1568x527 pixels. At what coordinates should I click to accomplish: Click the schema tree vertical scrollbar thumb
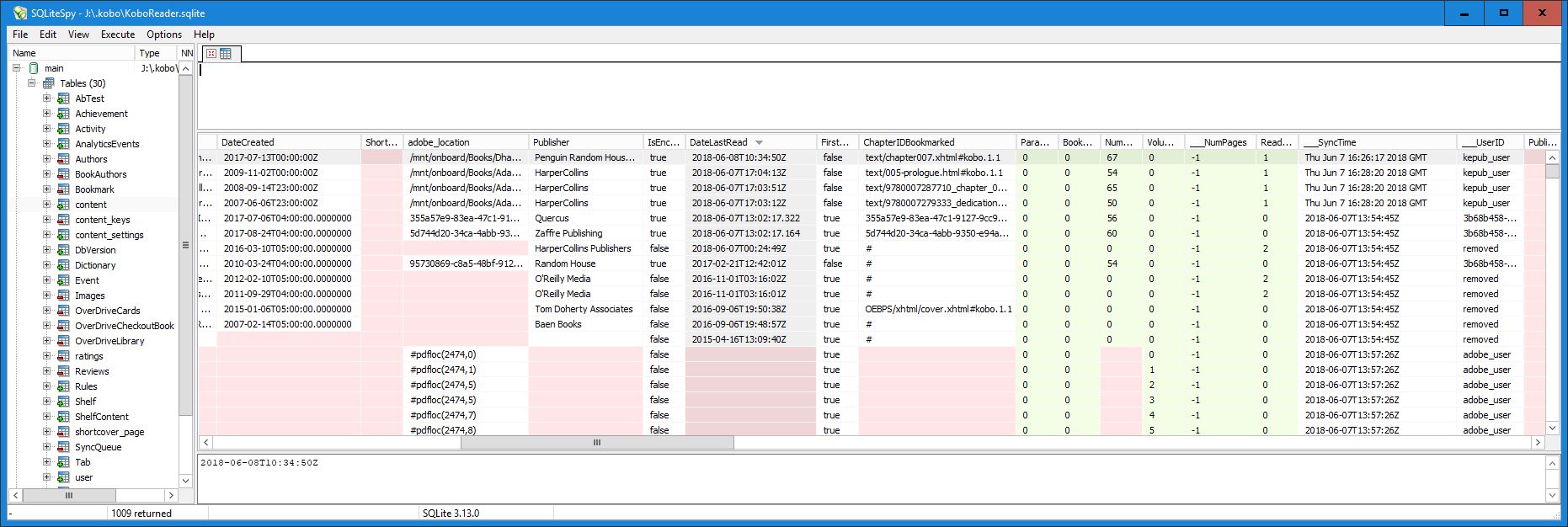[x=185, y=245]
